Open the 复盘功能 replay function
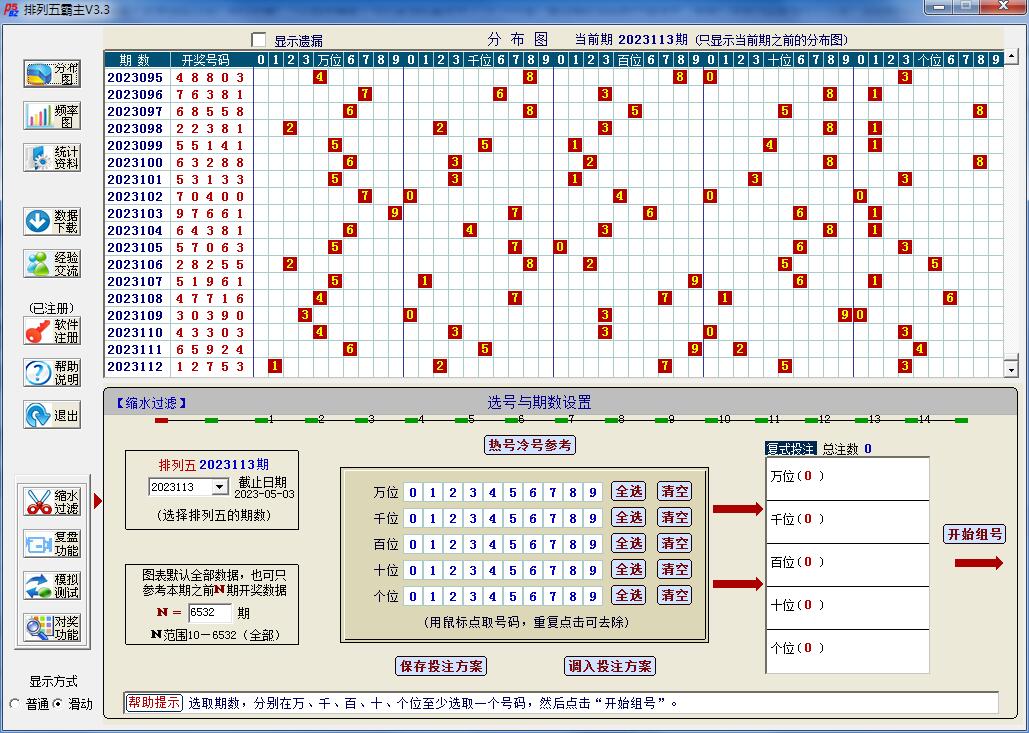 point(50,543)
